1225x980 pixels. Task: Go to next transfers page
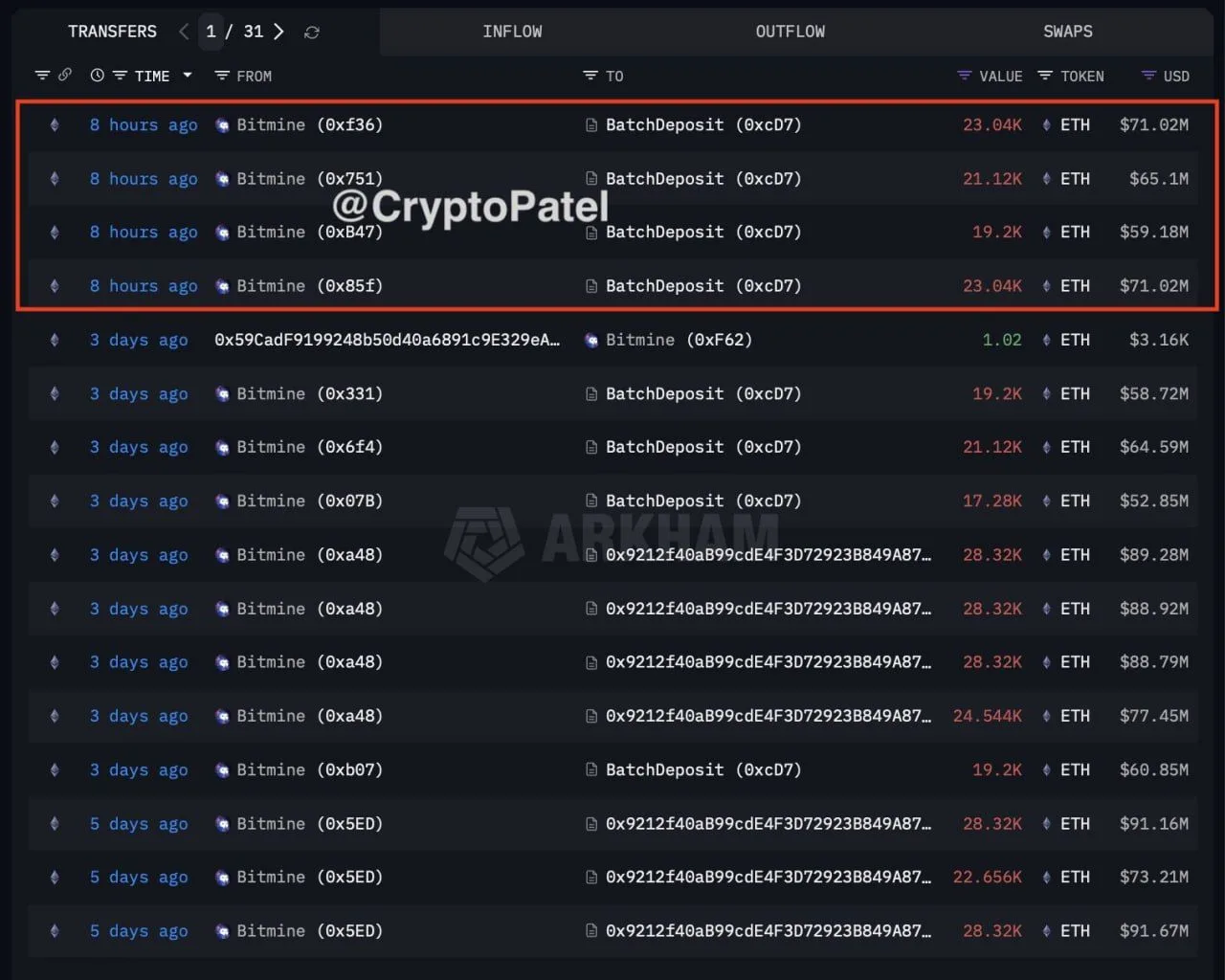278,32
